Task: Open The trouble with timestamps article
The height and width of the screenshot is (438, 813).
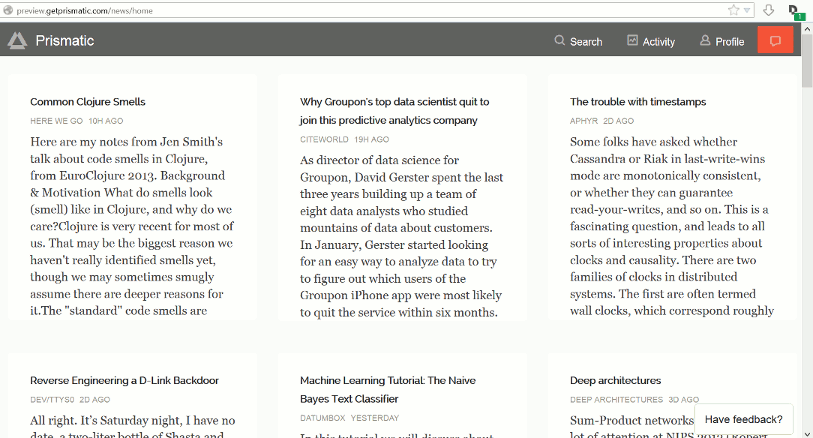Action: (x=638, y=102)
